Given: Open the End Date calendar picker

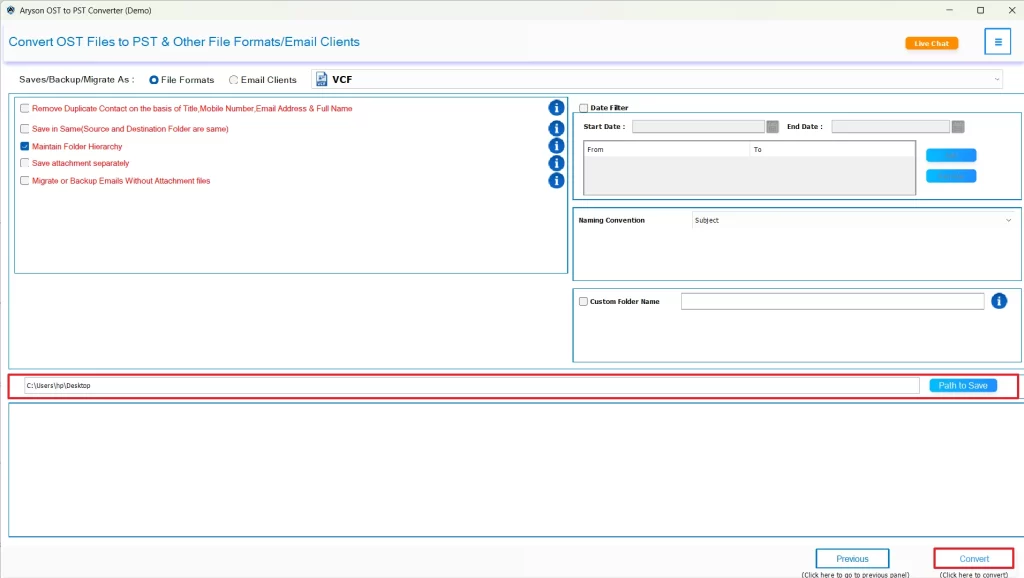Looking at the screenshot, I should point(956,125).
